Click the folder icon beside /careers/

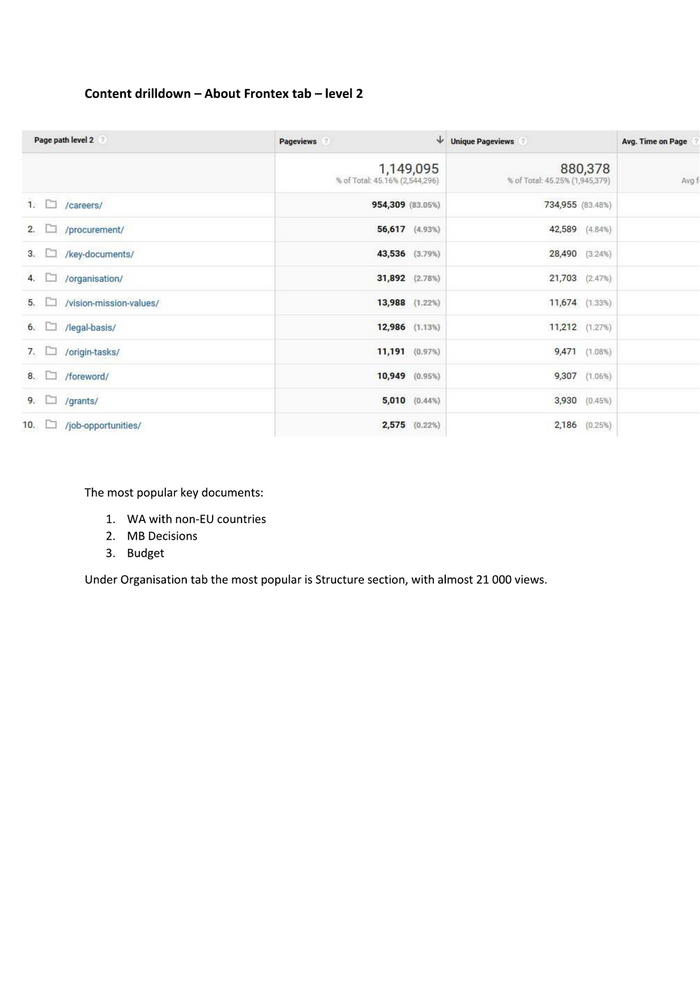tap(51, 205)
